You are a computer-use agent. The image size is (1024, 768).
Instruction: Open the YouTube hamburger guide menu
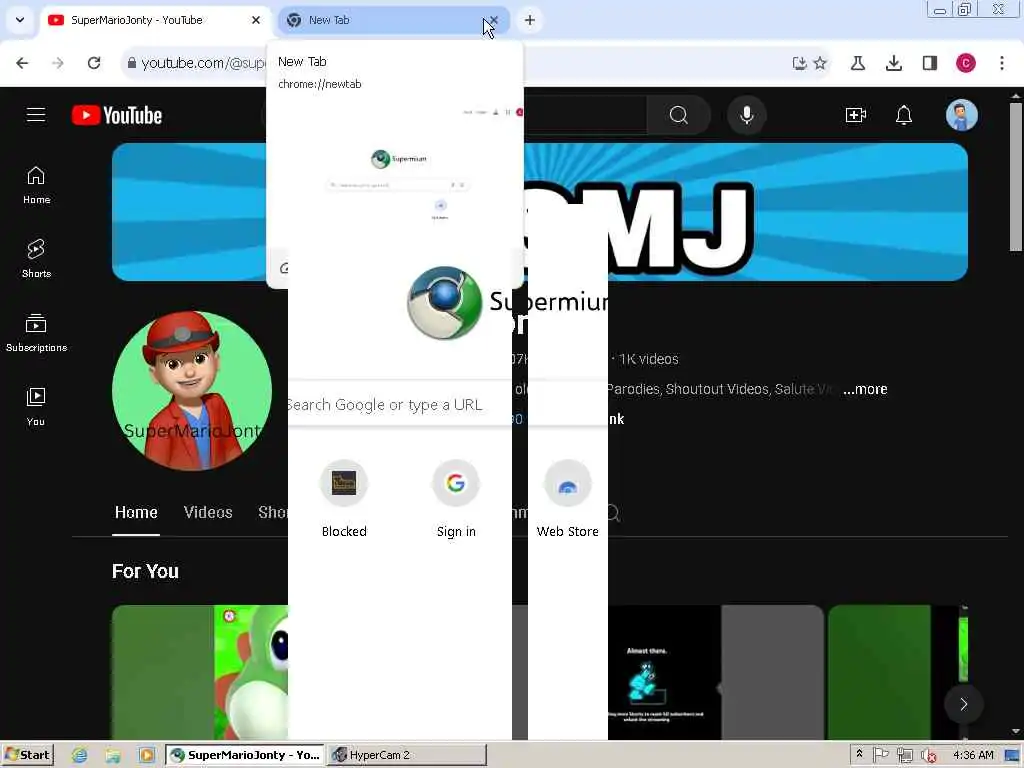pos(36,115)
